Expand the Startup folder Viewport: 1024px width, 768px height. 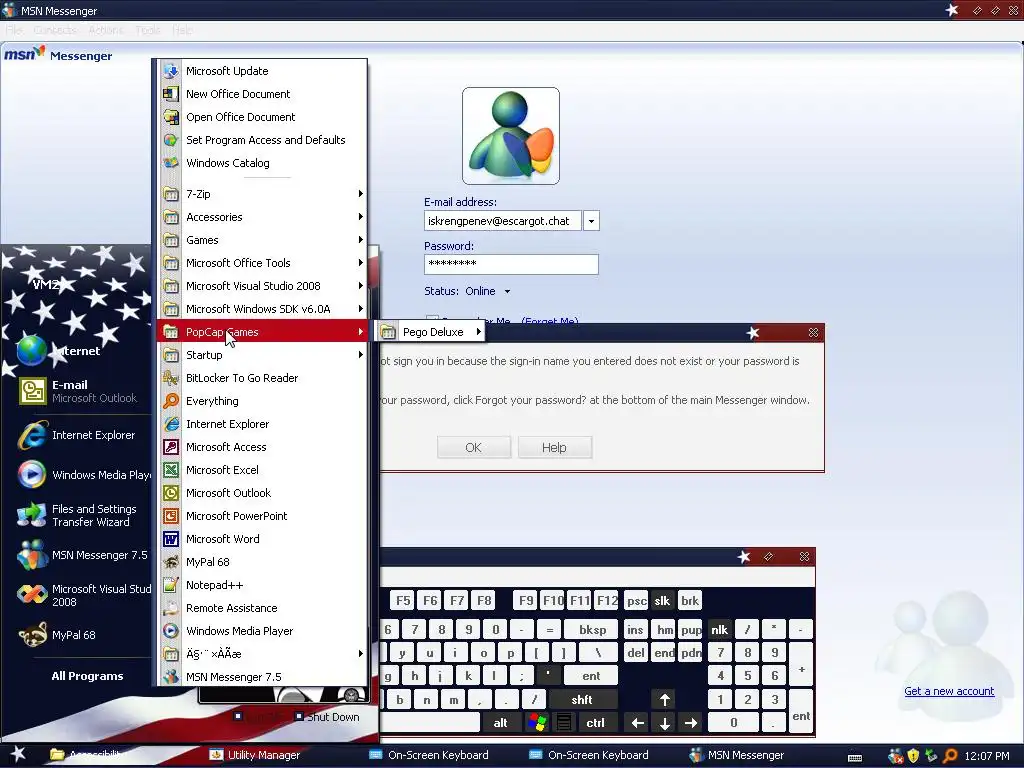click(x=261, y=355)
